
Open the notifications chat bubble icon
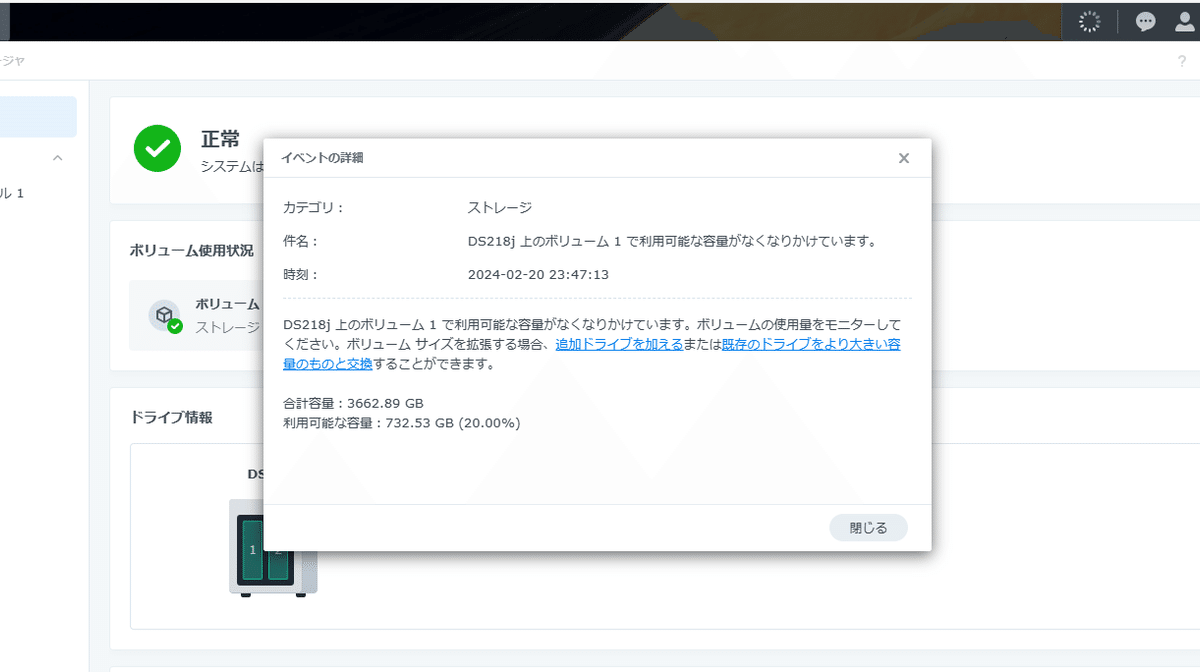coord(1146,21)
